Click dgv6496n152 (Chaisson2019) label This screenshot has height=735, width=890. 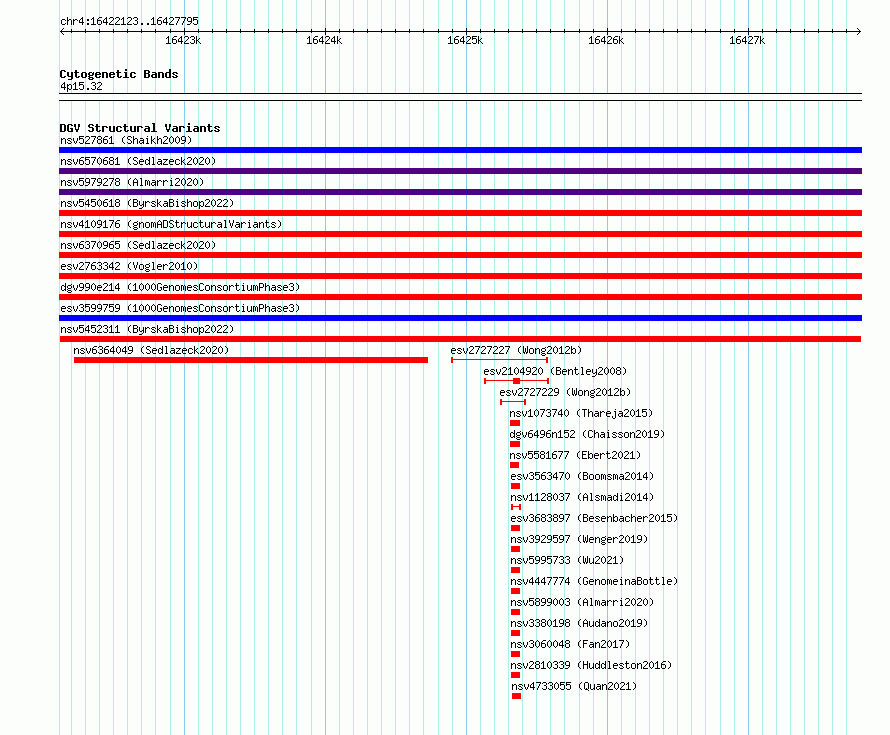pos(587,434)
